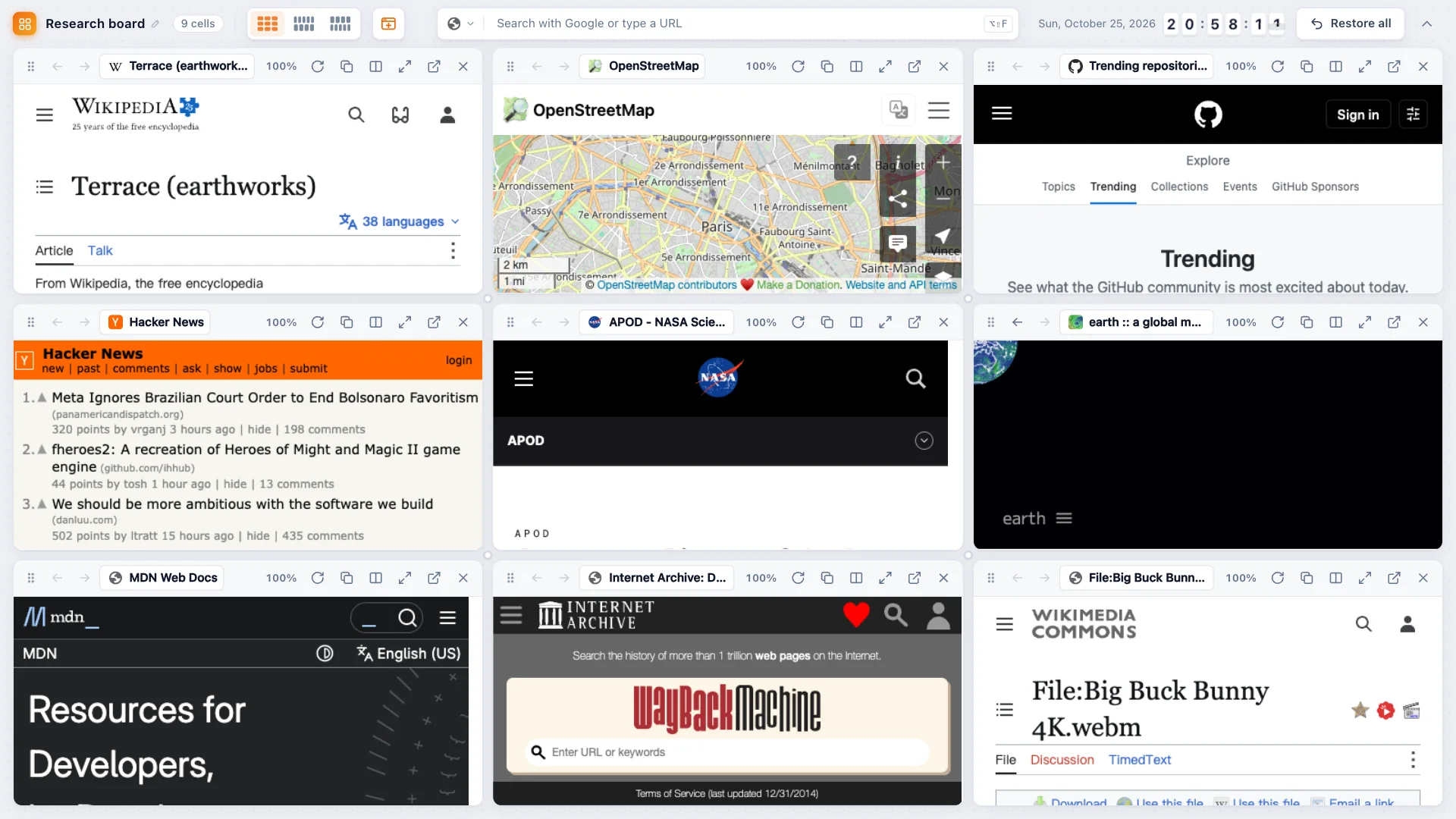The image size is (1456, 819).
Task: Click the red heart donate icon in Internet Archive
Action: [856, 615]
